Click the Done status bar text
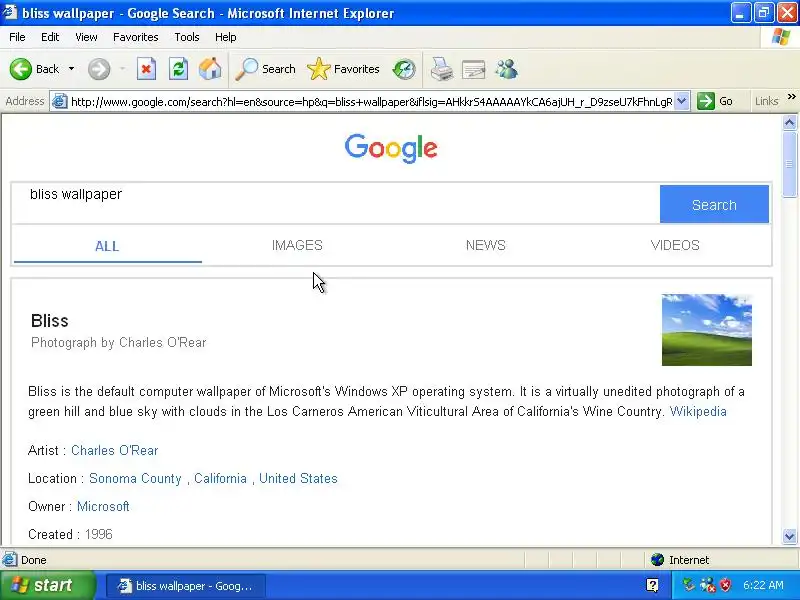This screenshot has width=800, height=600. (x=34, y=560)
